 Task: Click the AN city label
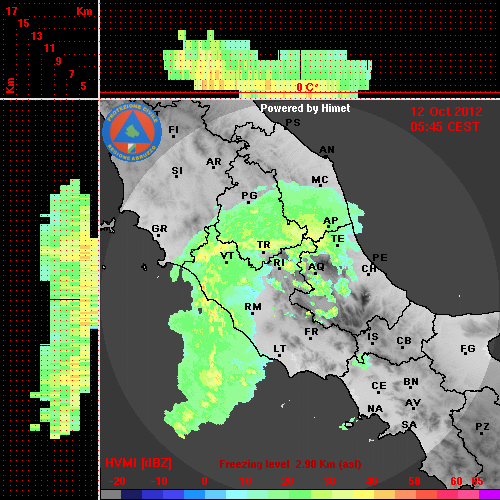[327, 150]
